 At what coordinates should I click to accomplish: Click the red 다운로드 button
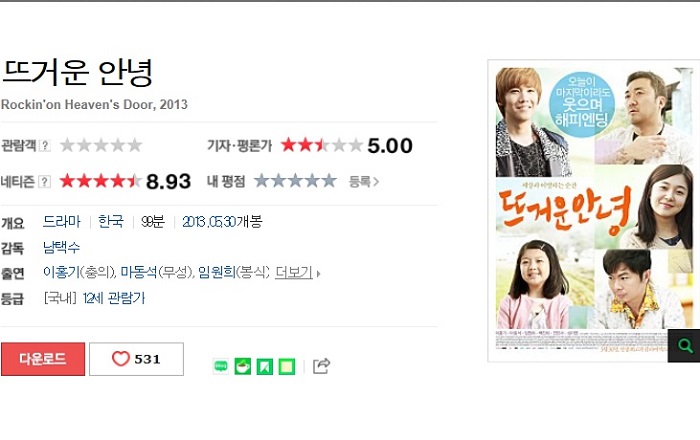point(43,359)
